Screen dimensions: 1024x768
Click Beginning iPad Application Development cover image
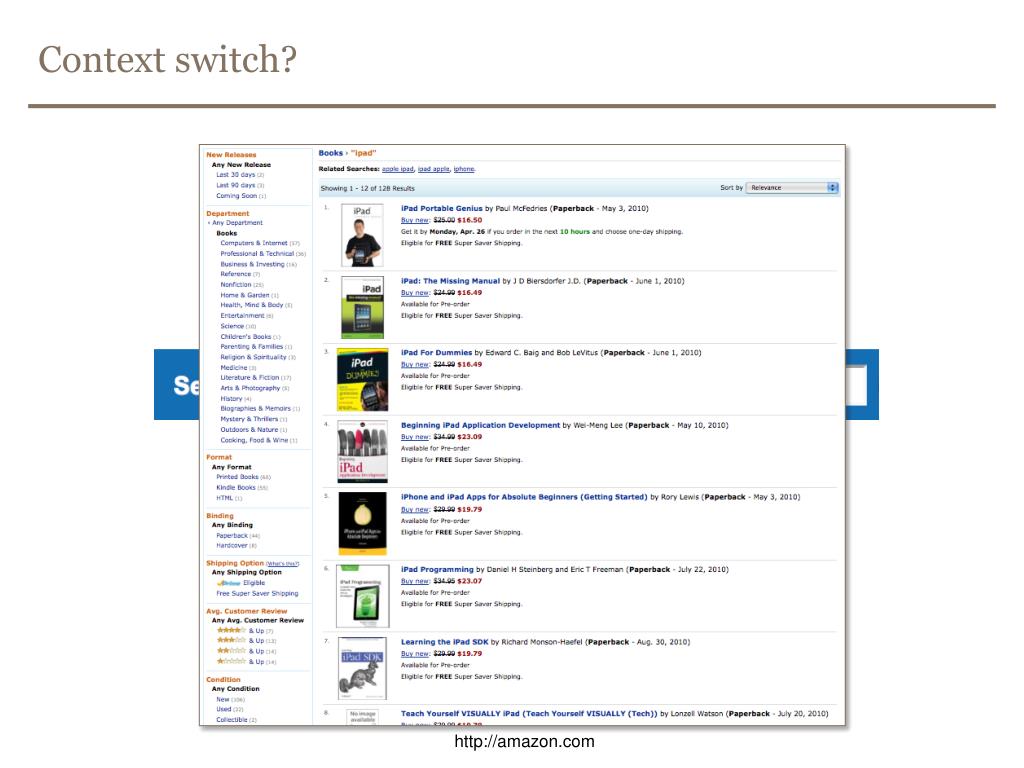(x=362, y=451)
